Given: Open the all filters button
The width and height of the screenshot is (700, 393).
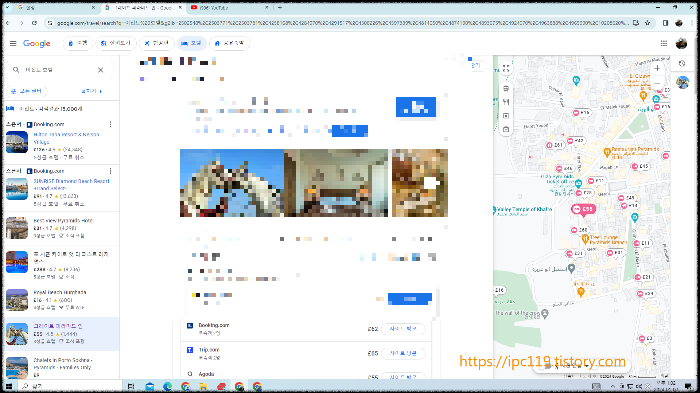Looking at the screenshot, I should pos(27,91).
